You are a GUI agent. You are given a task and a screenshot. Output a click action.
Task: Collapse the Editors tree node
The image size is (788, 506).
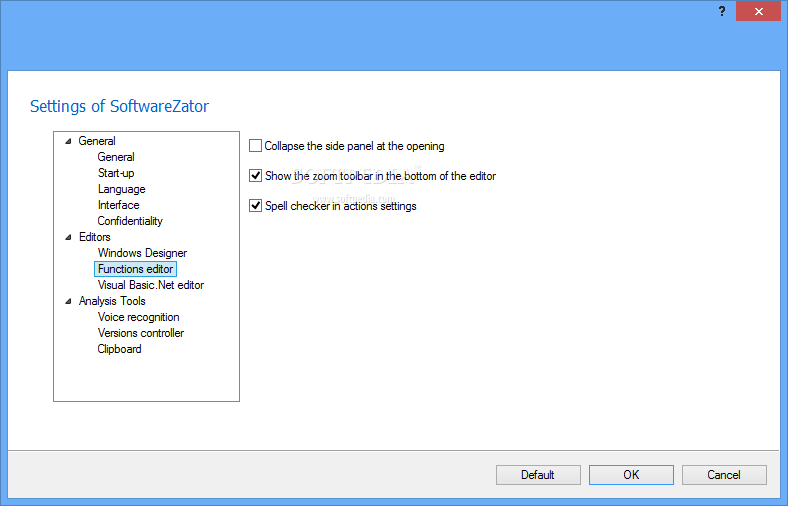click(x=68, y=237)
